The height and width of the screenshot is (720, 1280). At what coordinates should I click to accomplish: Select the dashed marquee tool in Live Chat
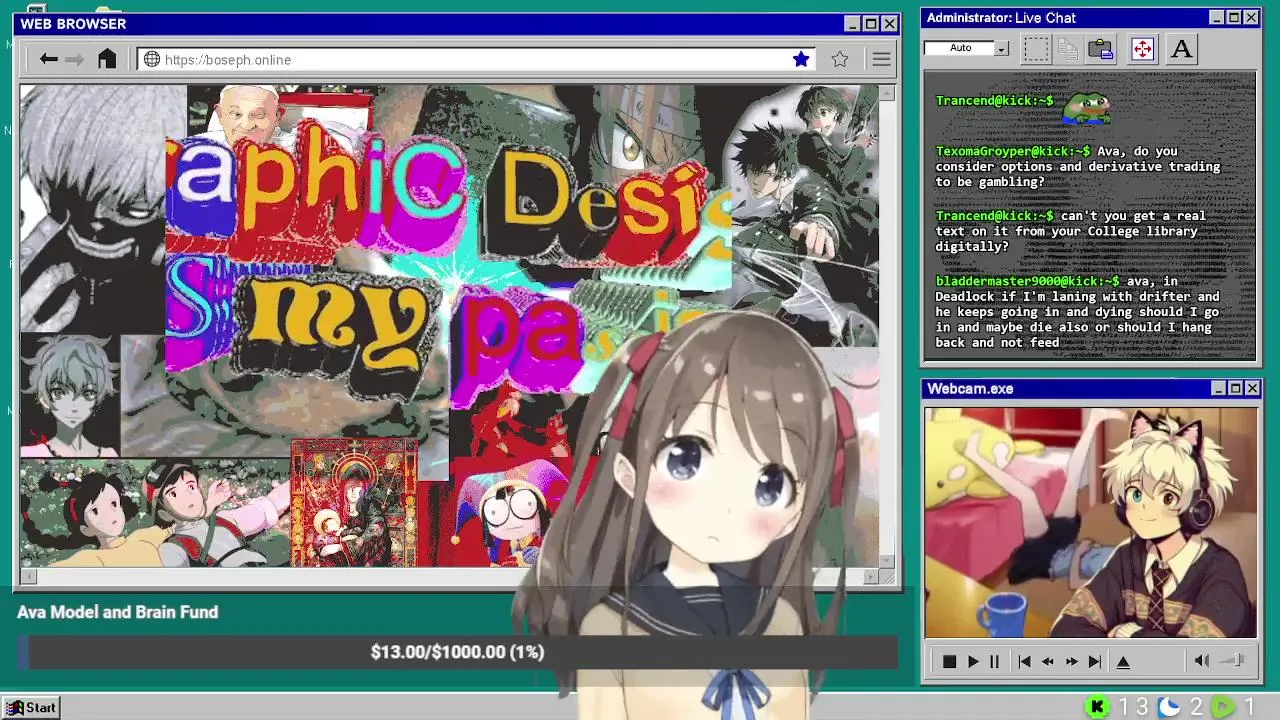point(1036,49)
